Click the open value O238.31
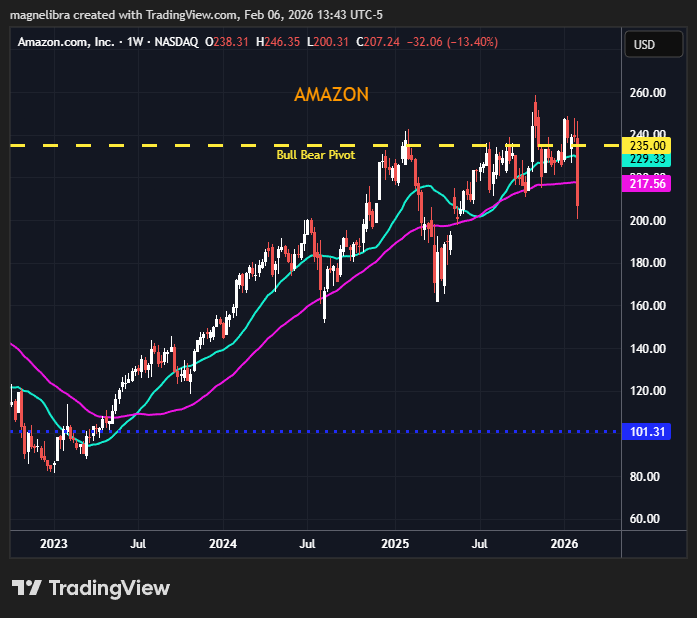The image size is (697, 618). click(x=227, y=42)
